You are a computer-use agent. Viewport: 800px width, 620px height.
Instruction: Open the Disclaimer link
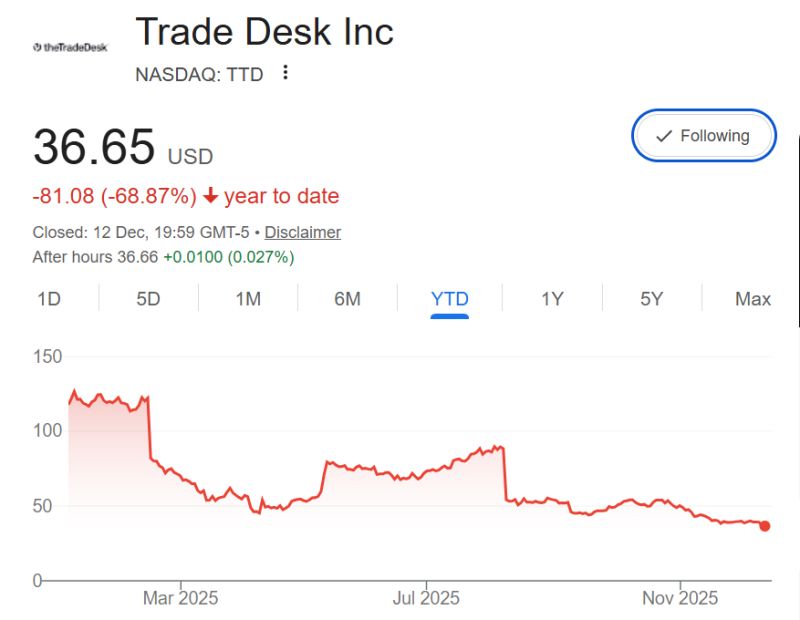click(x=308, y=232)
